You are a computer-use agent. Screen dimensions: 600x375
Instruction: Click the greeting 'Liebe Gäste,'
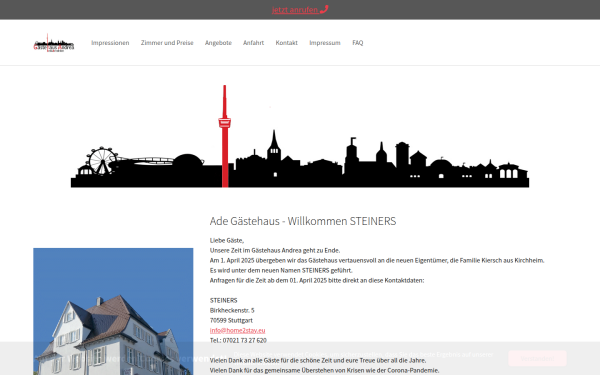pyautogui.click(x=227, y=240)
